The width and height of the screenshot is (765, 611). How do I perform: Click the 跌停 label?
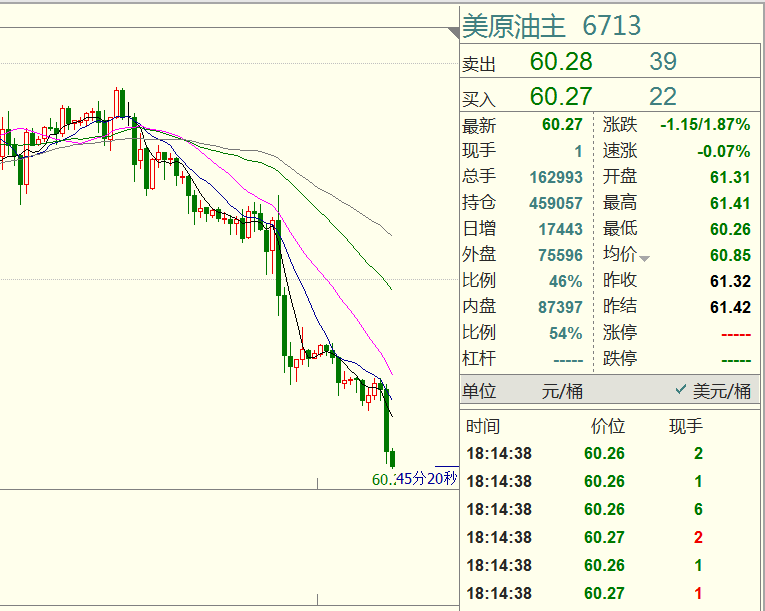tap(620, 358)
